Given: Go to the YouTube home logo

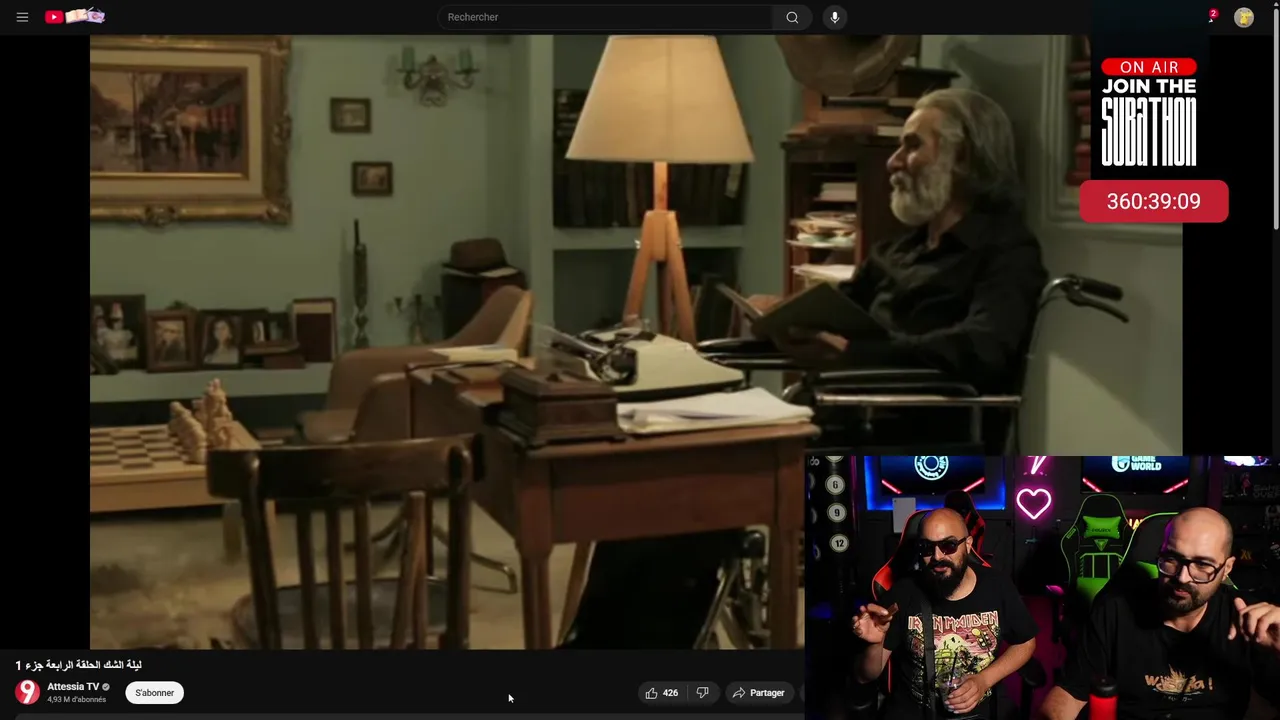Looking at the screenshot, I should [x=75, y=16].
